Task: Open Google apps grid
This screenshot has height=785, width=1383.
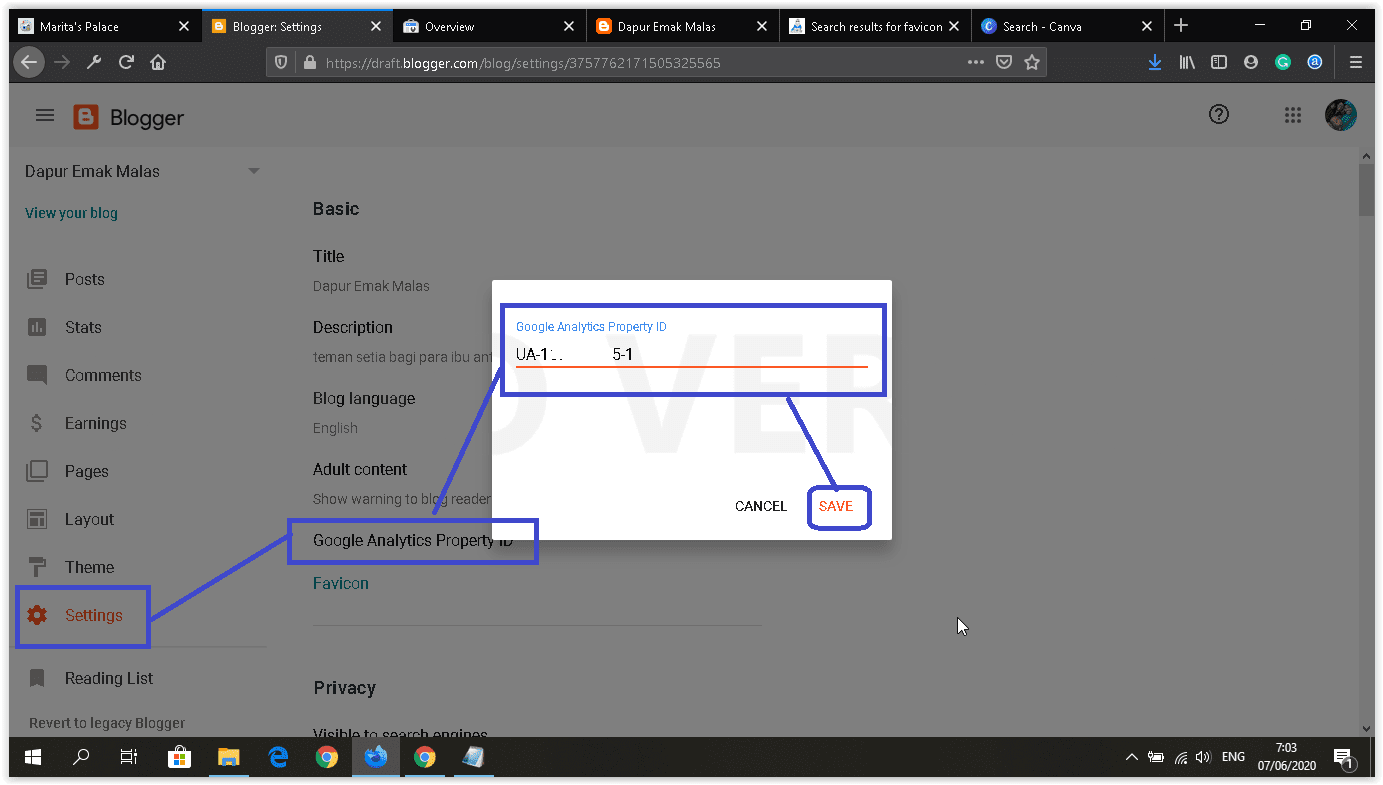Action: (1293, 116)
